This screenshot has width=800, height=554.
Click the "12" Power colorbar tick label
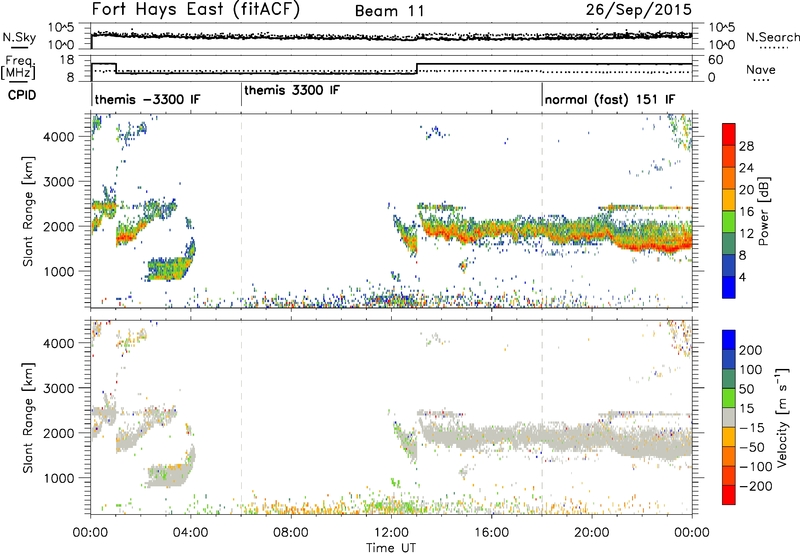(746, 234)
